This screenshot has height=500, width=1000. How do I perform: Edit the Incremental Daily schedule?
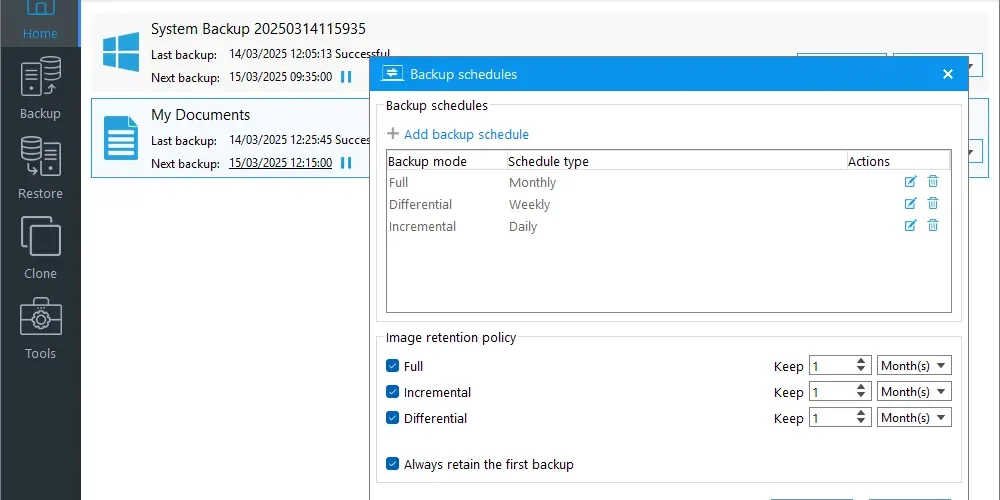click(910, 225)
